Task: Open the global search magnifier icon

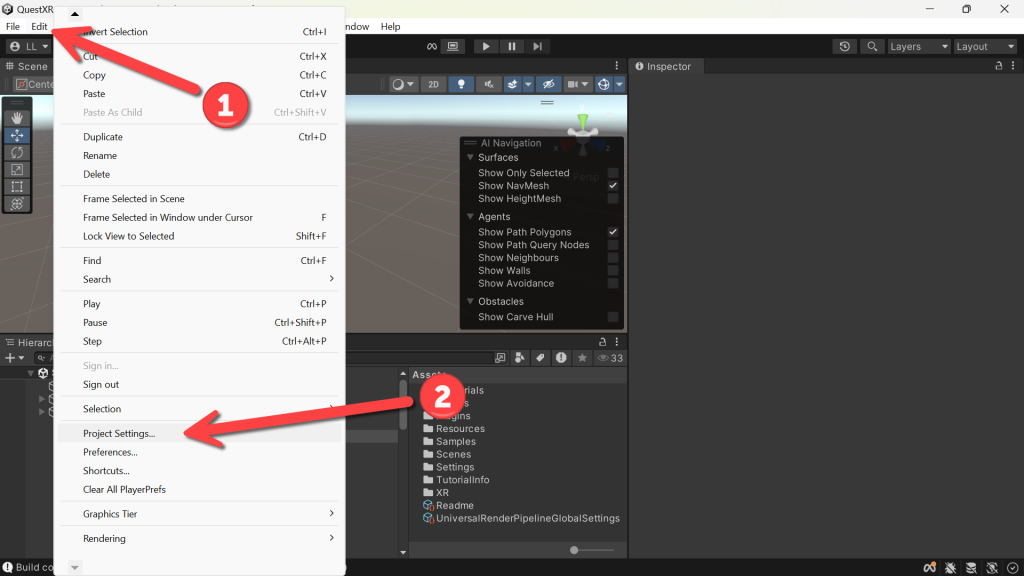Action: (872, 46)
